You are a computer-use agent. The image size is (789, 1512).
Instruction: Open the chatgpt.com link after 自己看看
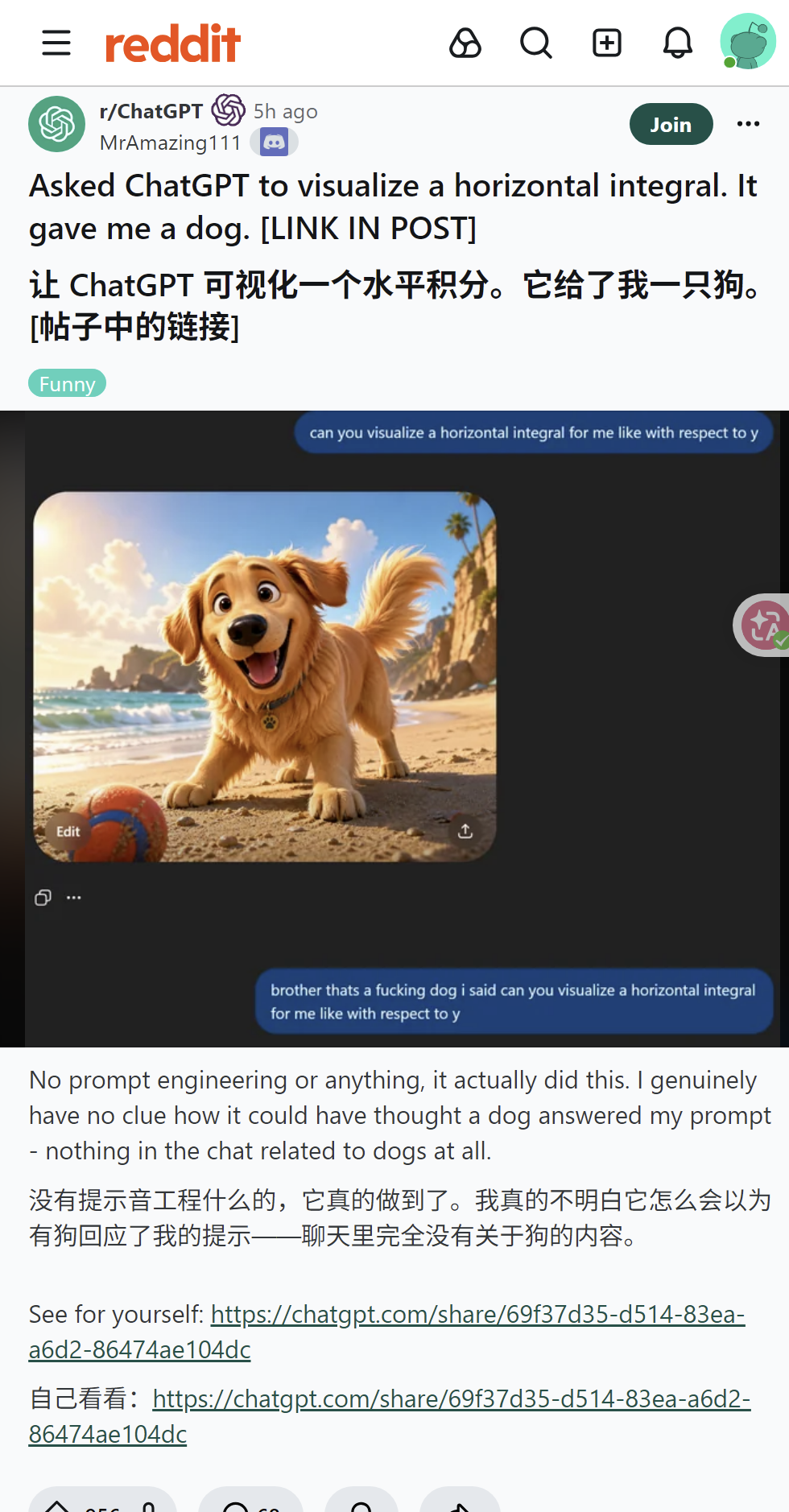pos(390,1416)
